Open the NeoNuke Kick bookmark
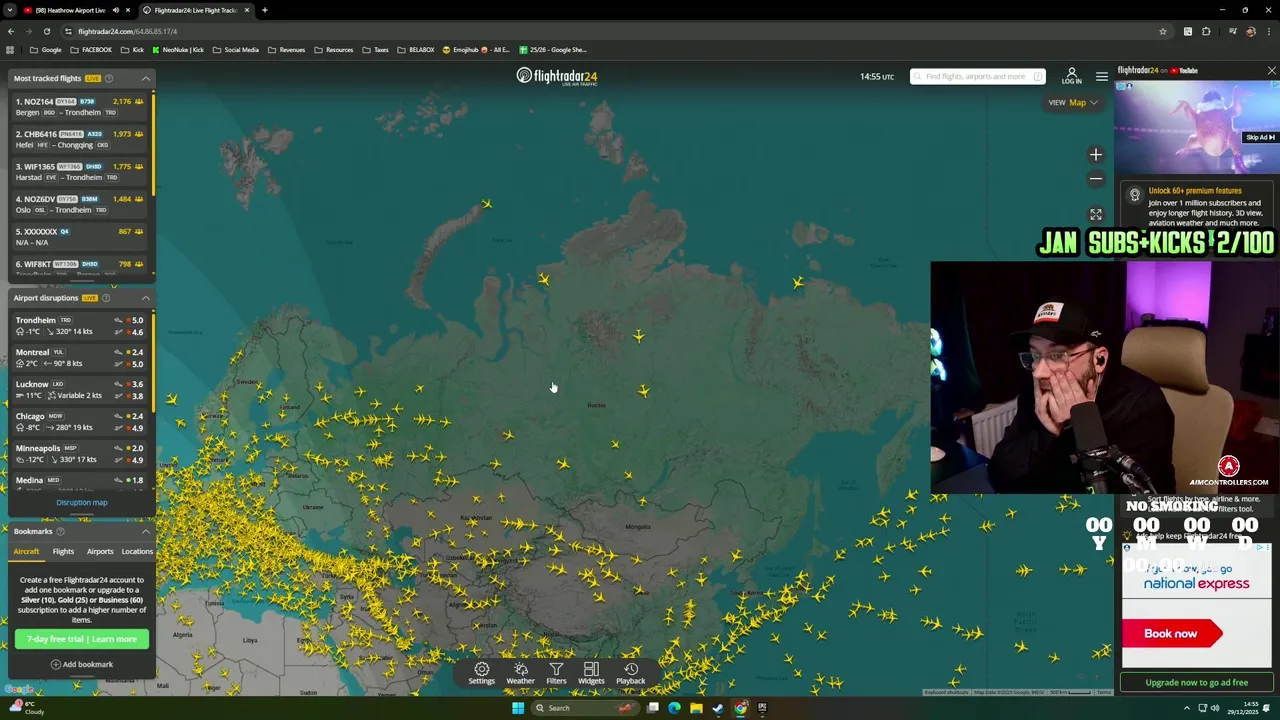The width and height of the screenshot is (1280, 720). (177, 50)
